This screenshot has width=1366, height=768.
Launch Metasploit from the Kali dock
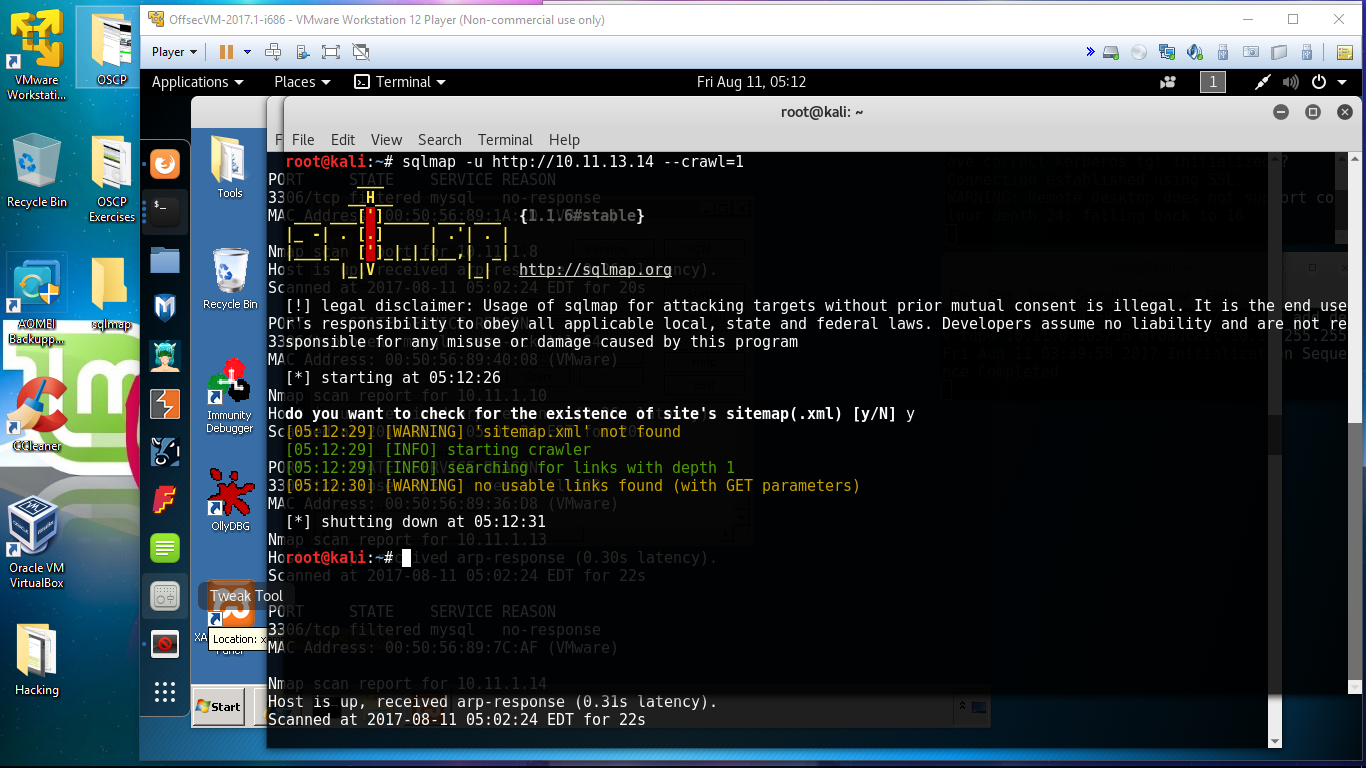pyautogui.click(x=165, y=308)
